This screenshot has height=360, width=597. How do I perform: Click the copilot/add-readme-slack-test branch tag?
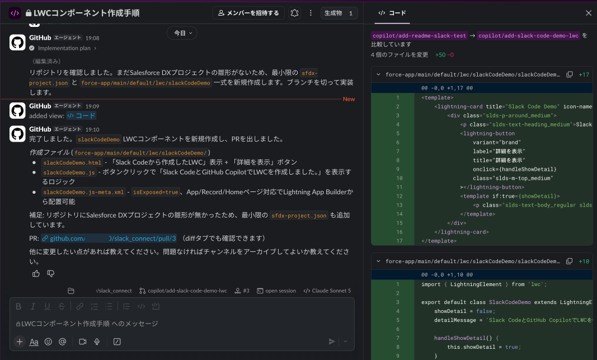pyautogui.click(x=419, y=36)
